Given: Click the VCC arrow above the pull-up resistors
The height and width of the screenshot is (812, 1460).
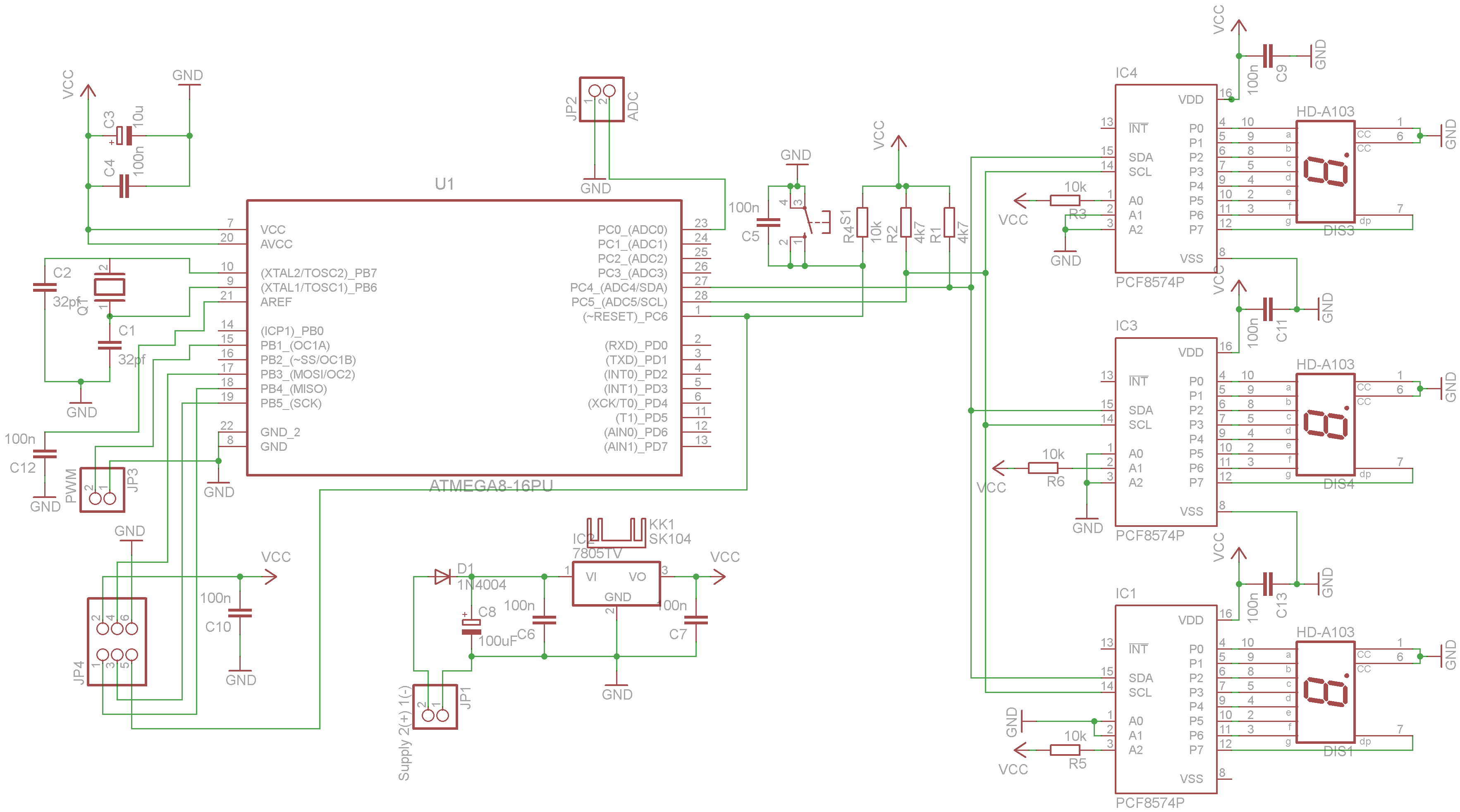Looking at the screenshot, I should 898,143.
